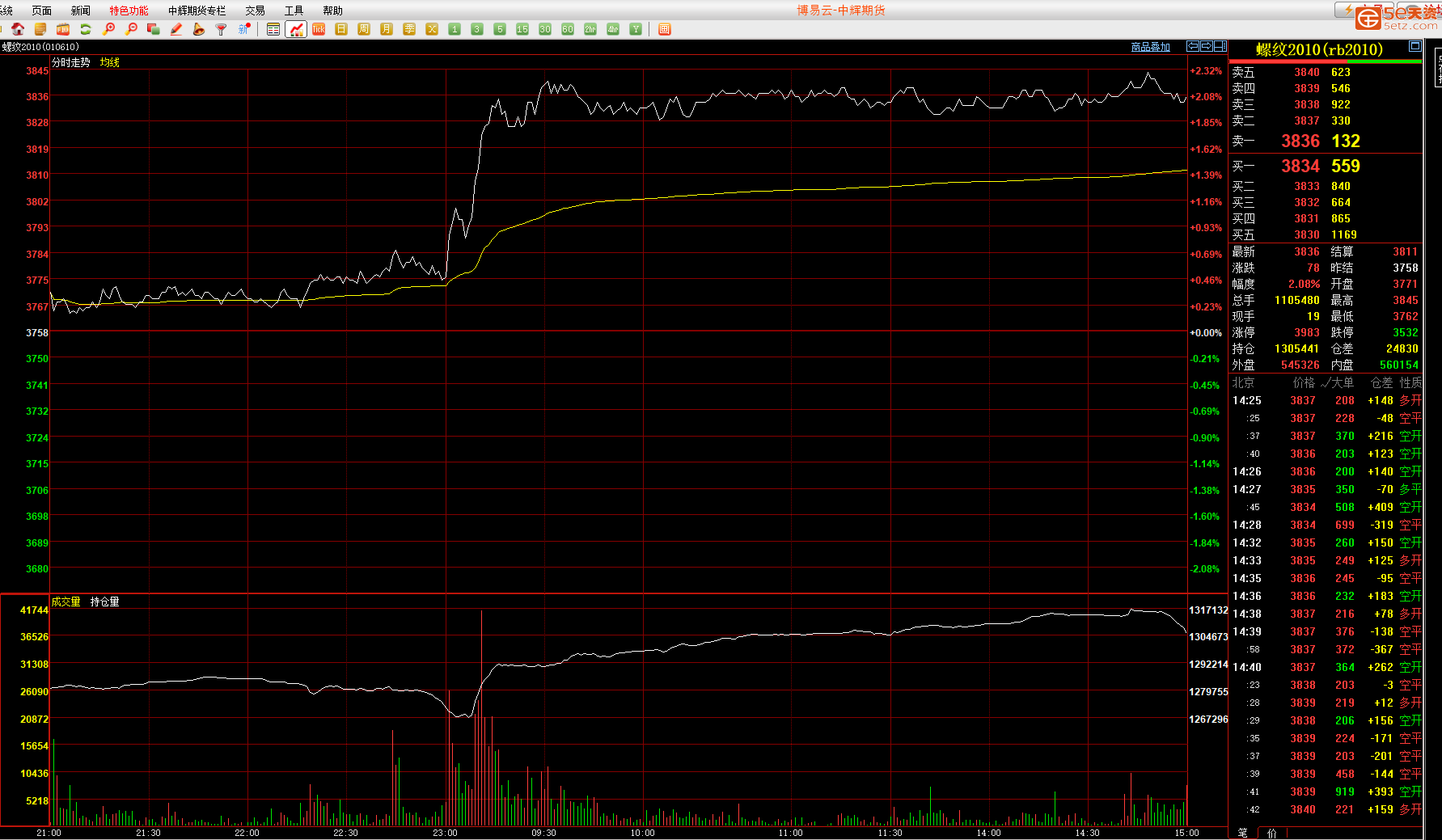Image resolution: width=1442 pixels, height=840 pixels.
Task: Open the quote list table icon
Action: (273, 29)
